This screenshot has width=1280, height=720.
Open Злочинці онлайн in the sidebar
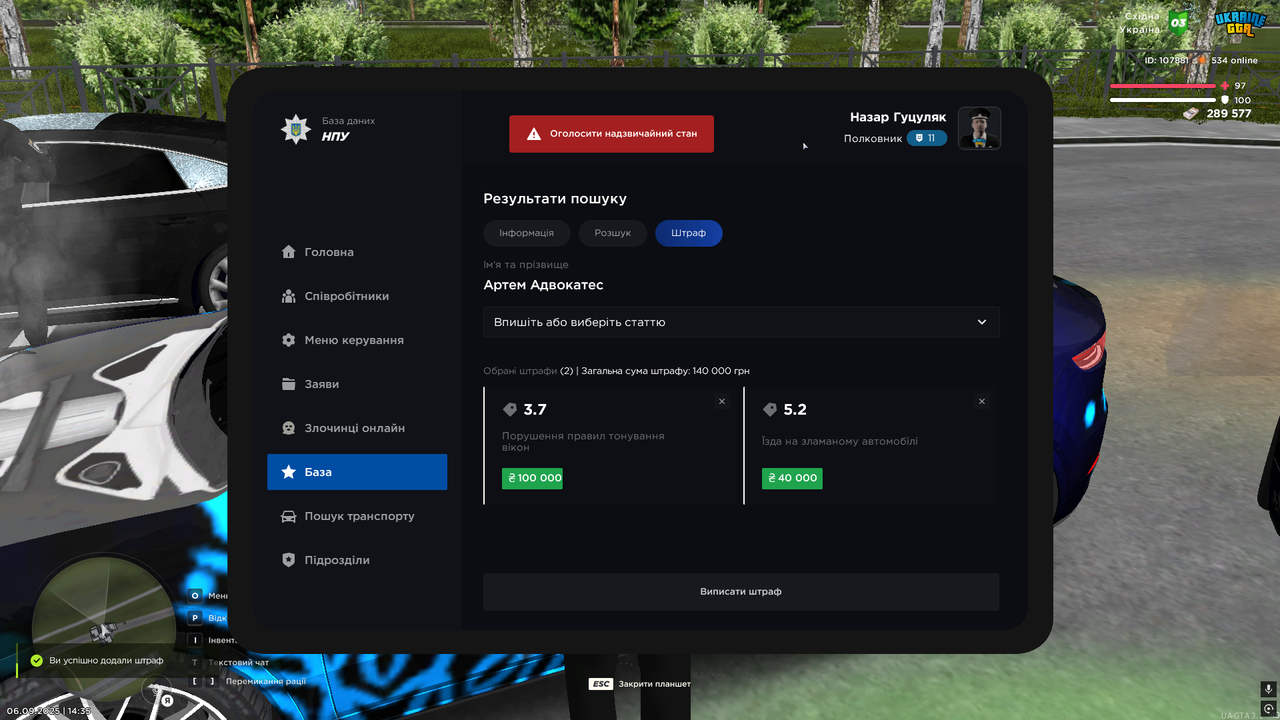coord(357,428)
